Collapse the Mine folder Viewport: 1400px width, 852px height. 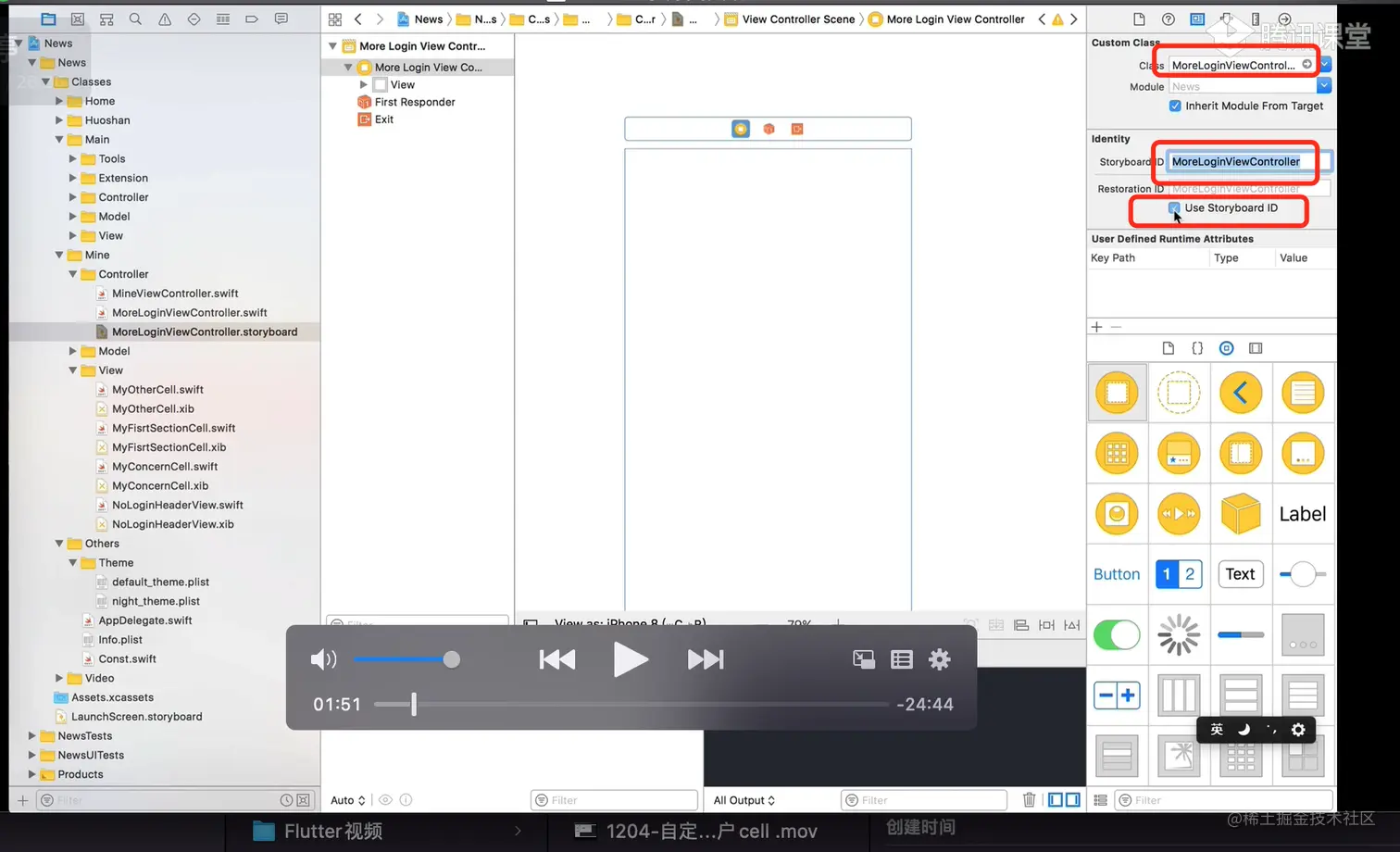pos(59,255)
